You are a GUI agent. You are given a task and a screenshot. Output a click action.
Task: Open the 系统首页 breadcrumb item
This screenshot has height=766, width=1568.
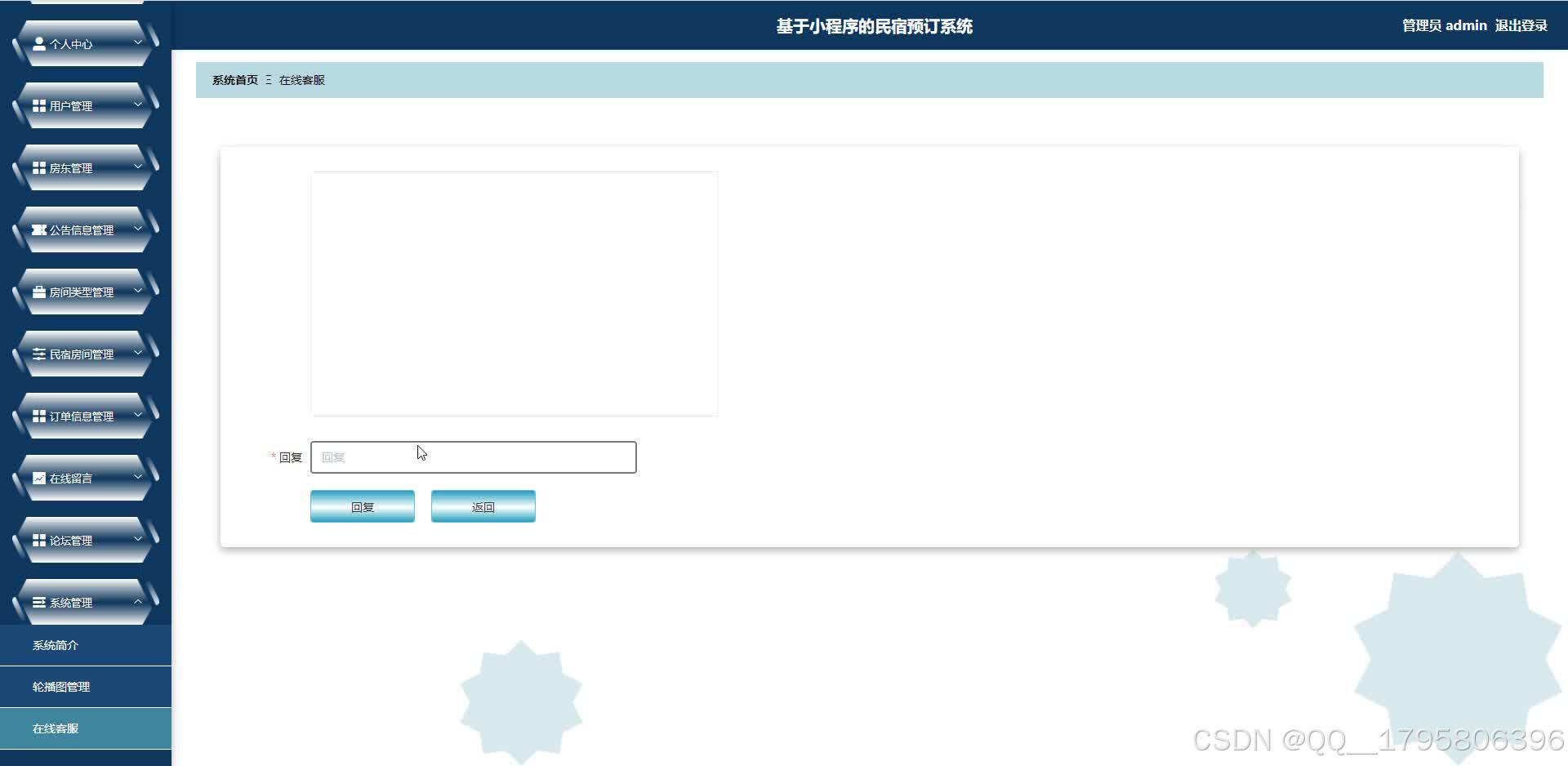[x=234, y=79]
